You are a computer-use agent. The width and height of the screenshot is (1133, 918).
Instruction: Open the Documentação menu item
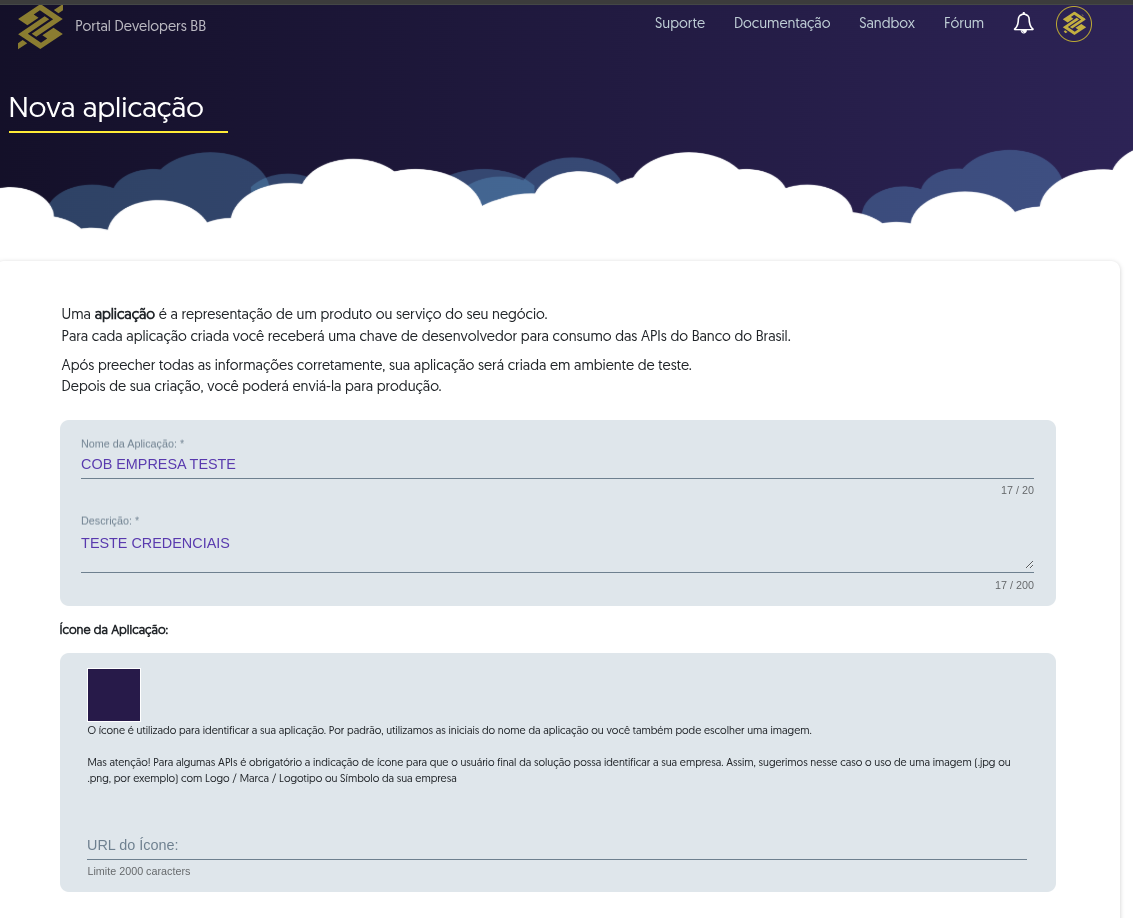(x=782, y=23)
